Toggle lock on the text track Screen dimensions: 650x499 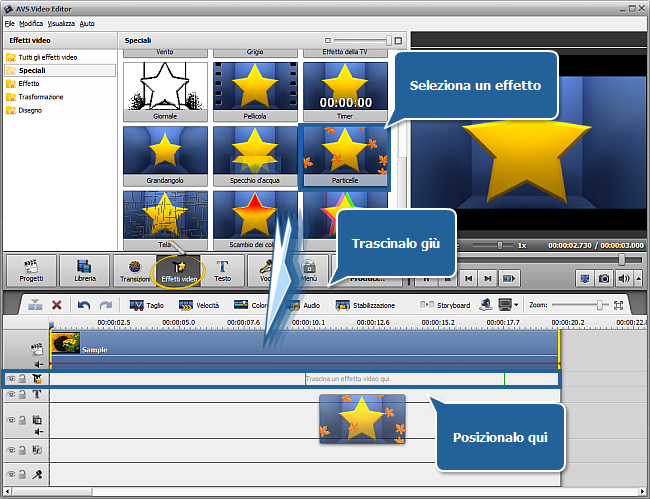pos(24,395)
